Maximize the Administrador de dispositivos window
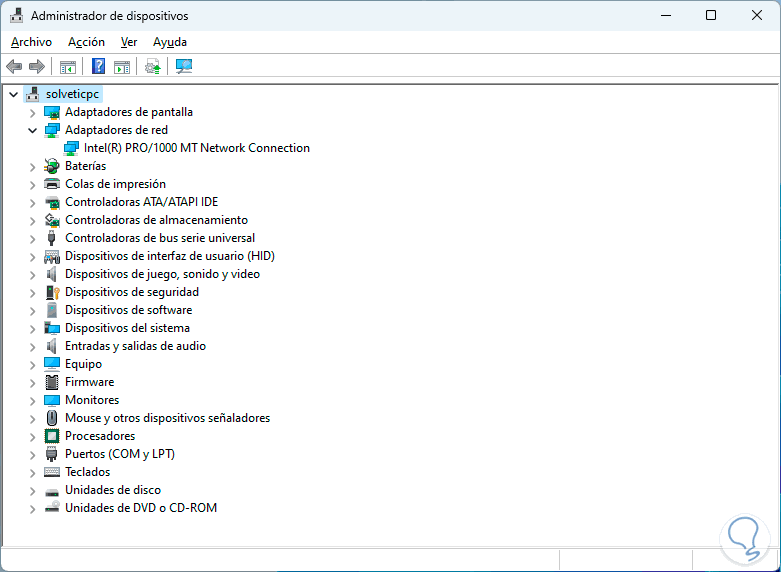Screen dimensions: 781x572 [711, 15]
